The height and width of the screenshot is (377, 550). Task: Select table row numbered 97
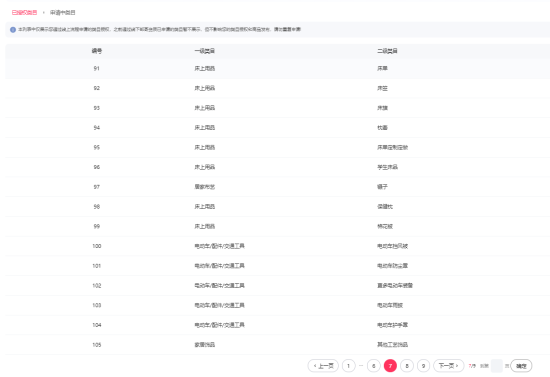point(277,187)
